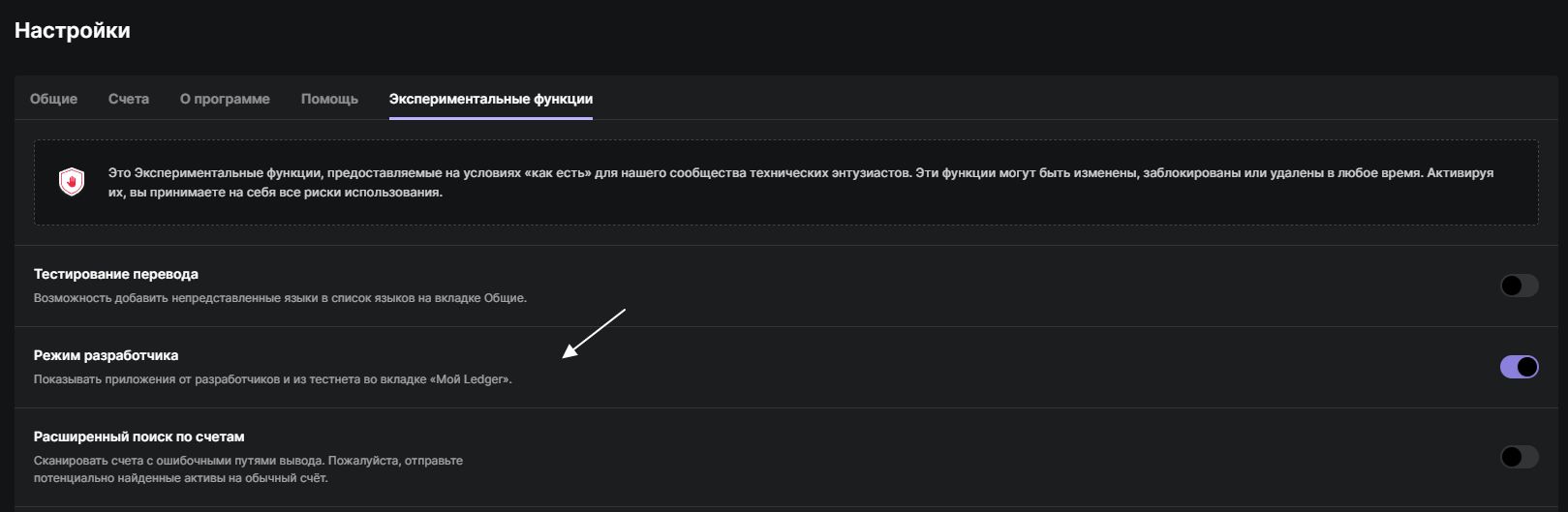Select the Помощь tab

329,99
